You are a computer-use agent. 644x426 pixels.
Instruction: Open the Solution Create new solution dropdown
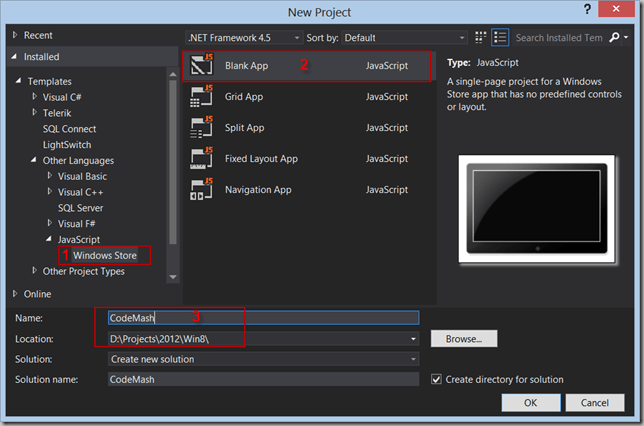(263, 359)
